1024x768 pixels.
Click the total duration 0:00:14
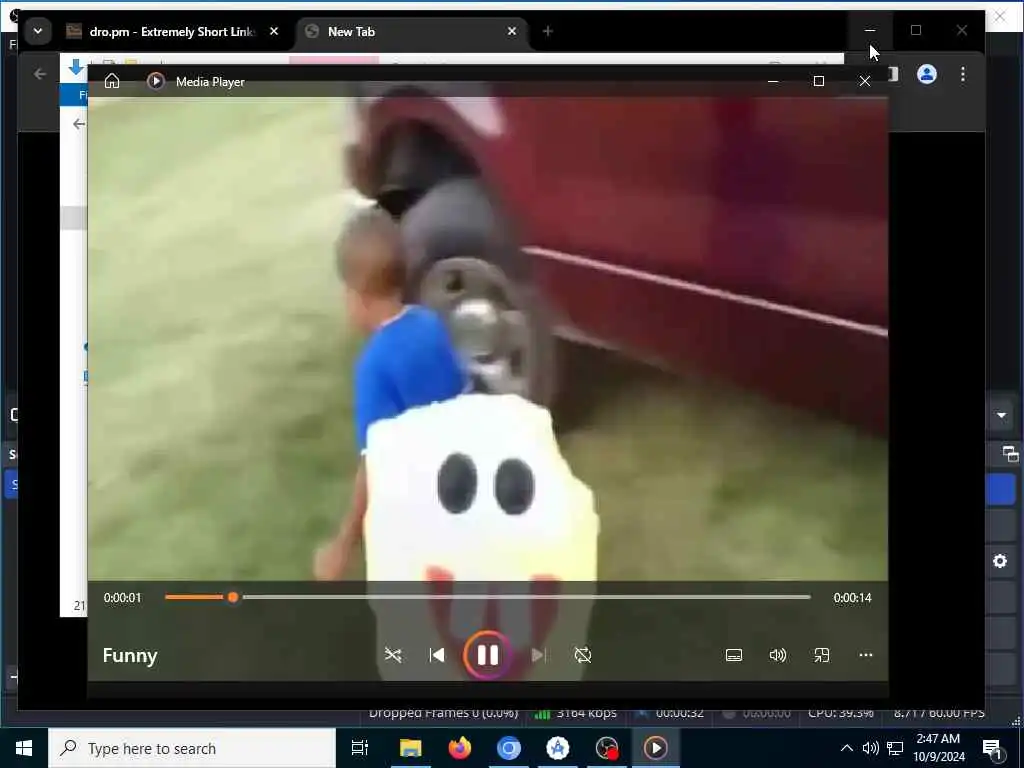pyautogui.click(x=852, y=598)
